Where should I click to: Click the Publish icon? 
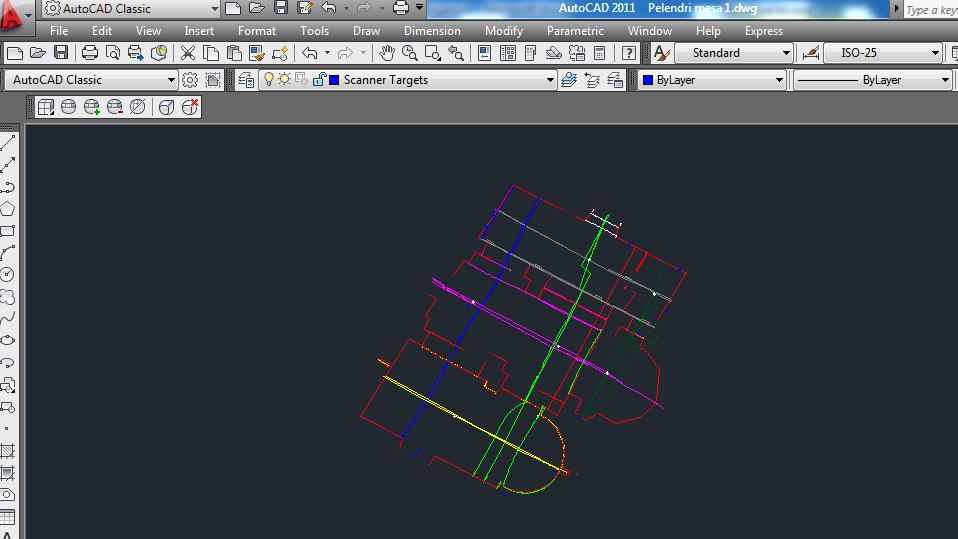click(136, 53)
